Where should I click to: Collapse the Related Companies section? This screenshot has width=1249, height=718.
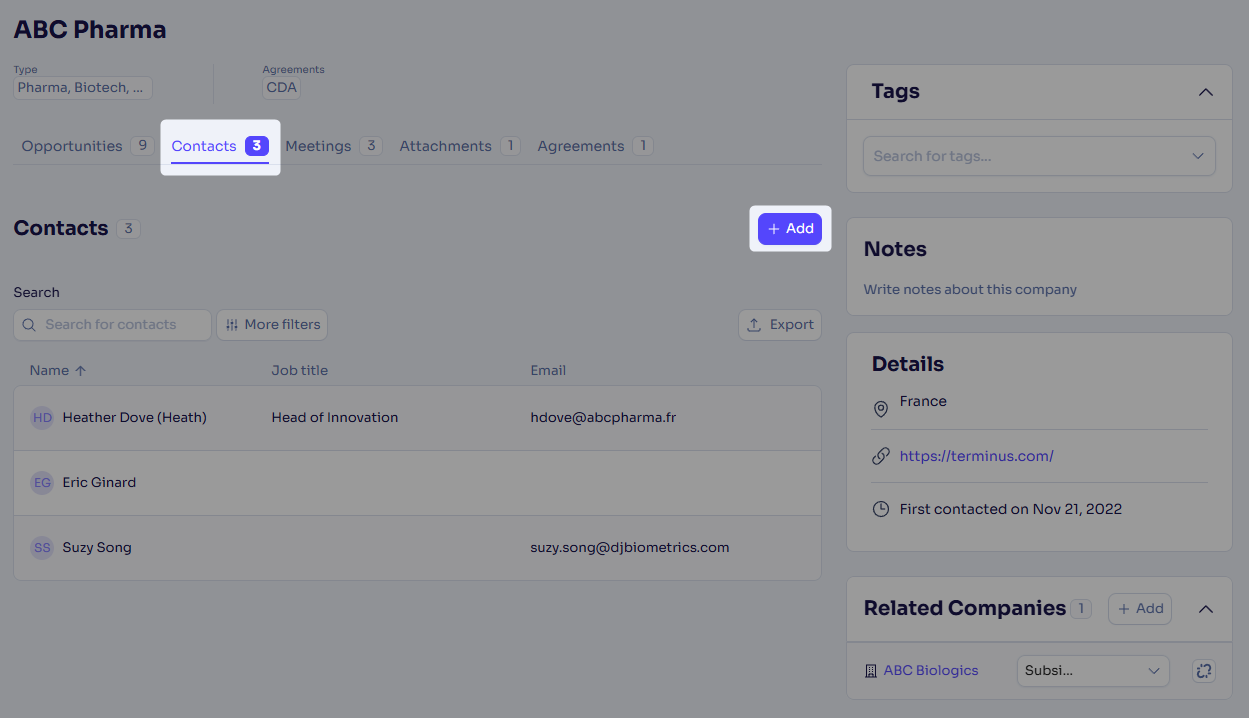1205,609
